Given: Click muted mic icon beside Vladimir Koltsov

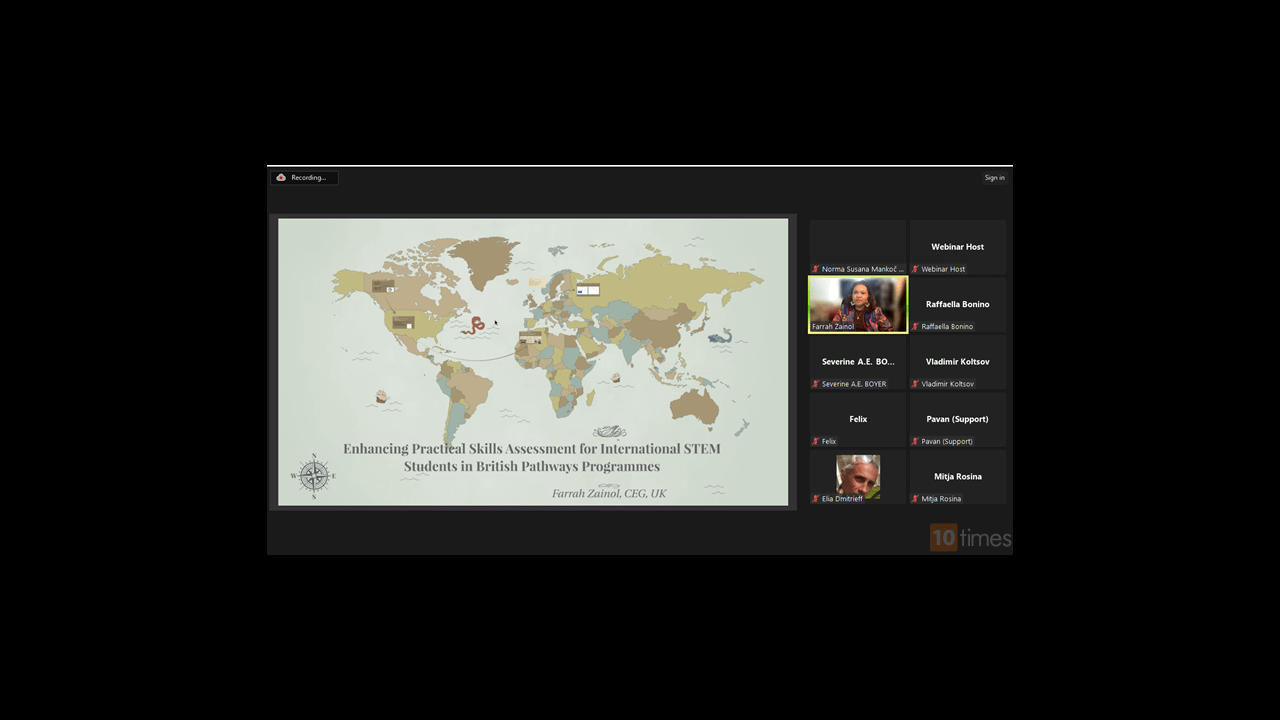Looking at the screenshot, I should 915,384.
